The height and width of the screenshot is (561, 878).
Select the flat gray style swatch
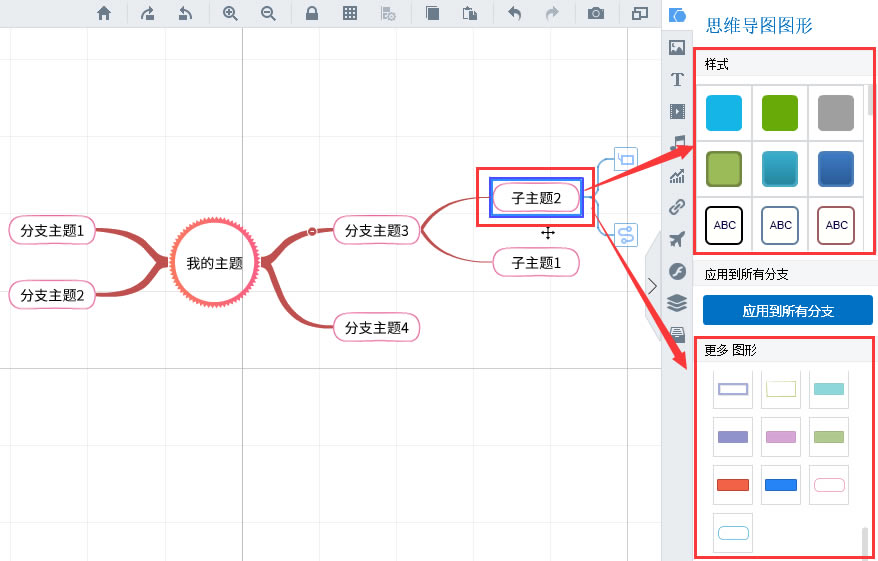(x=836, y=113)
